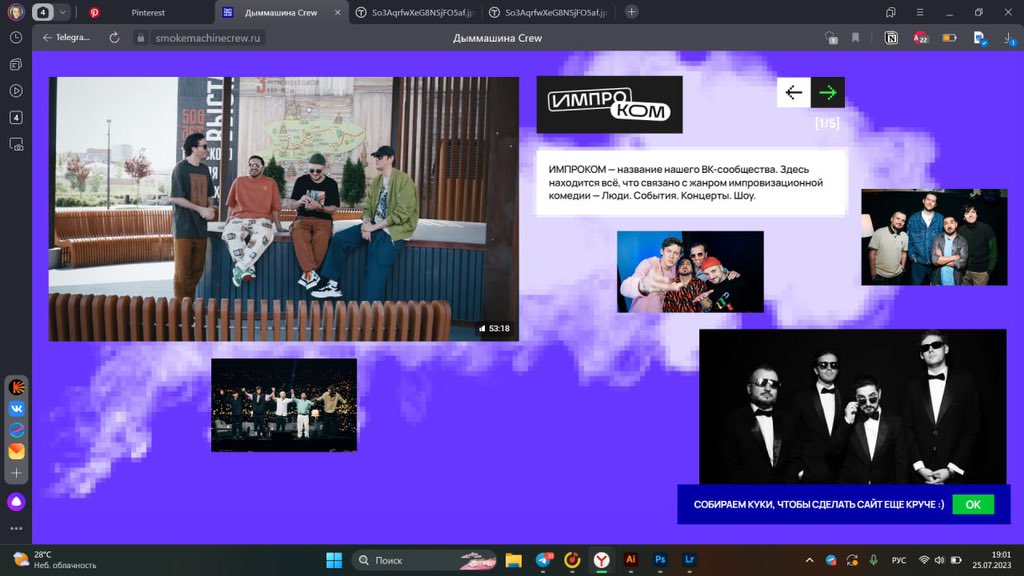
Task: Click the smokemachinecrew.ru address field
Action: tap(208, 38)
